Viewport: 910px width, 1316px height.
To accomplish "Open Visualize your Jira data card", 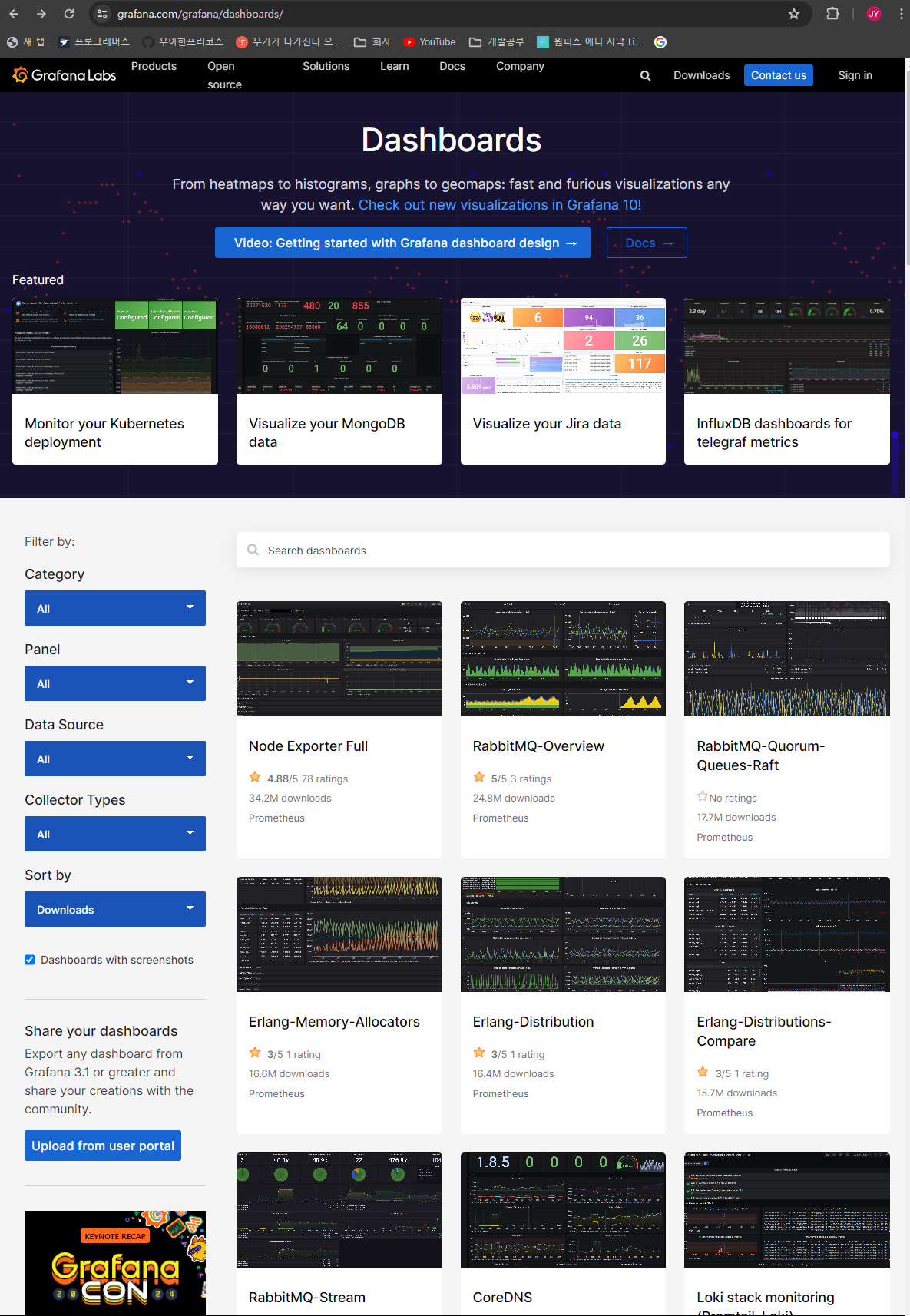I will tap(563, 382).
